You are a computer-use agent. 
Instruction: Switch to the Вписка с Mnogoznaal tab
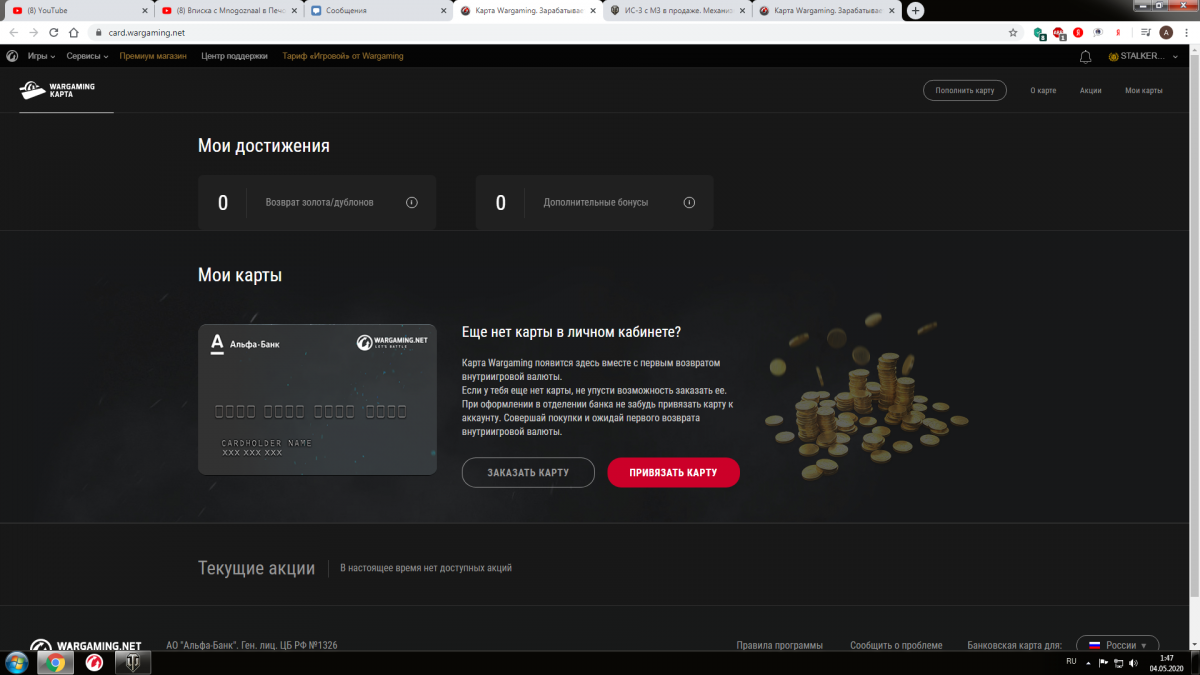(227, 10)
